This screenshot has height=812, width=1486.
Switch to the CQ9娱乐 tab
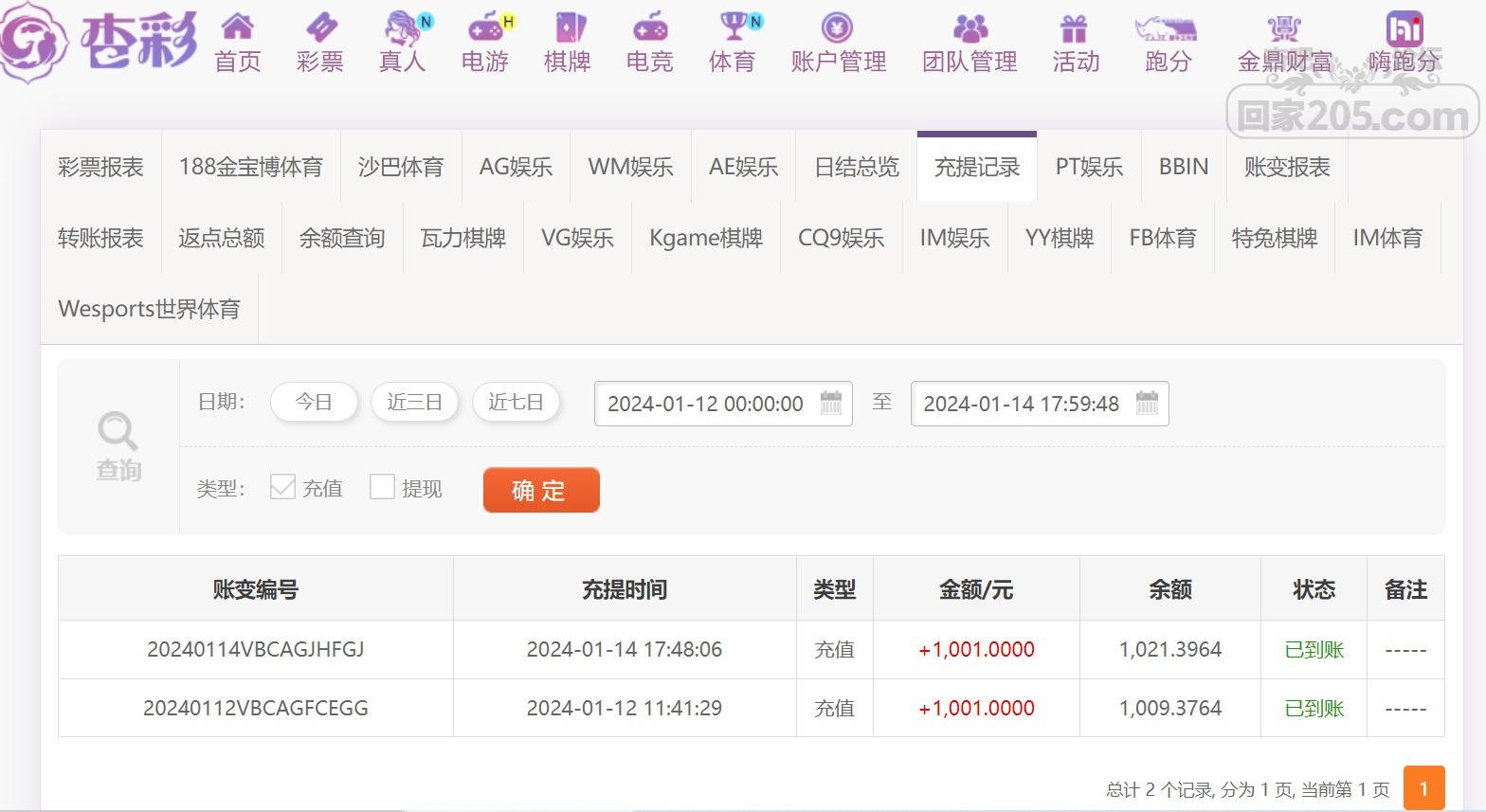tap(842, 238)
